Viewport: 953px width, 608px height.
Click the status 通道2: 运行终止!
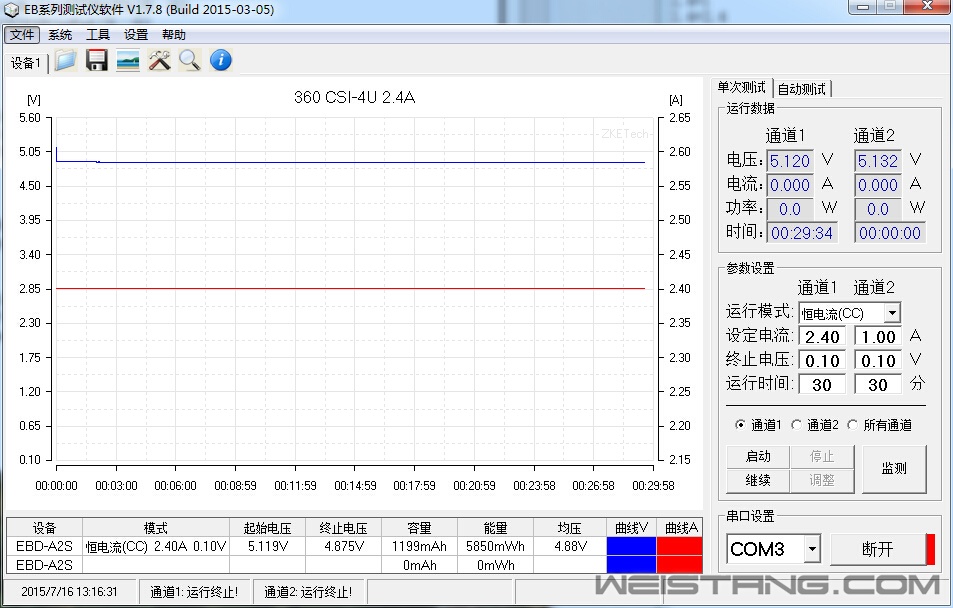point(308,592)
